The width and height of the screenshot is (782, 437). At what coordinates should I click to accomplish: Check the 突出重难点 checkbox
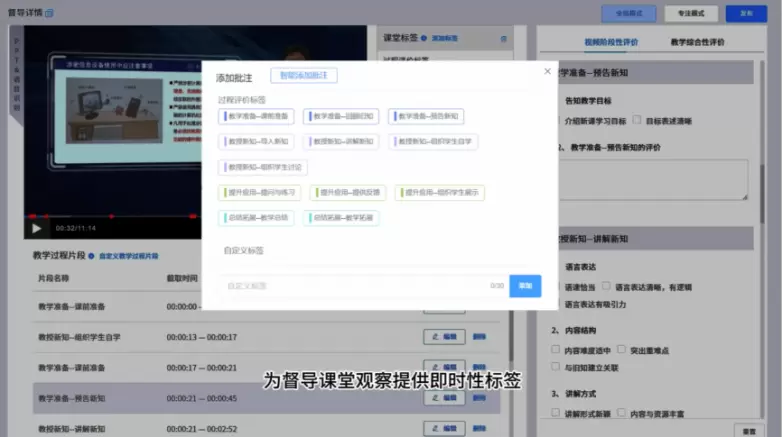click(622, 350)
